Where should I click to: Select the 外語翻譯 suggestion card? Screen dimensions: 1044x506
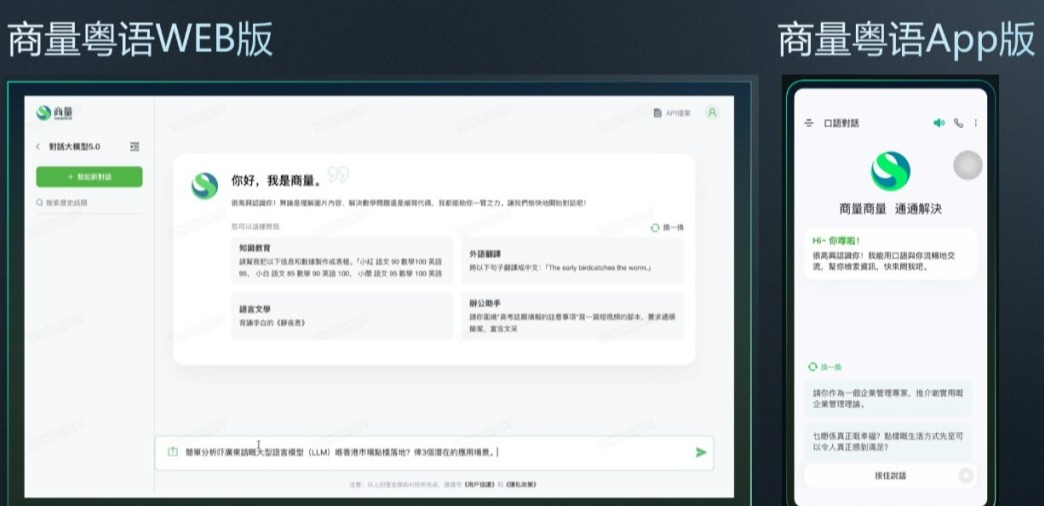point(573,260)
